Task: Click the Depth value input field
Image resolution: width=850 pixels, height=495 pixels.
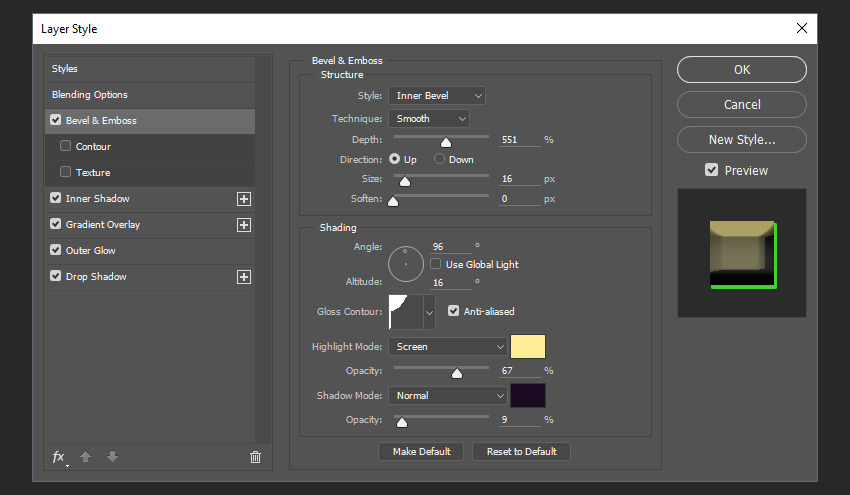Action: [x=519, y=140]
